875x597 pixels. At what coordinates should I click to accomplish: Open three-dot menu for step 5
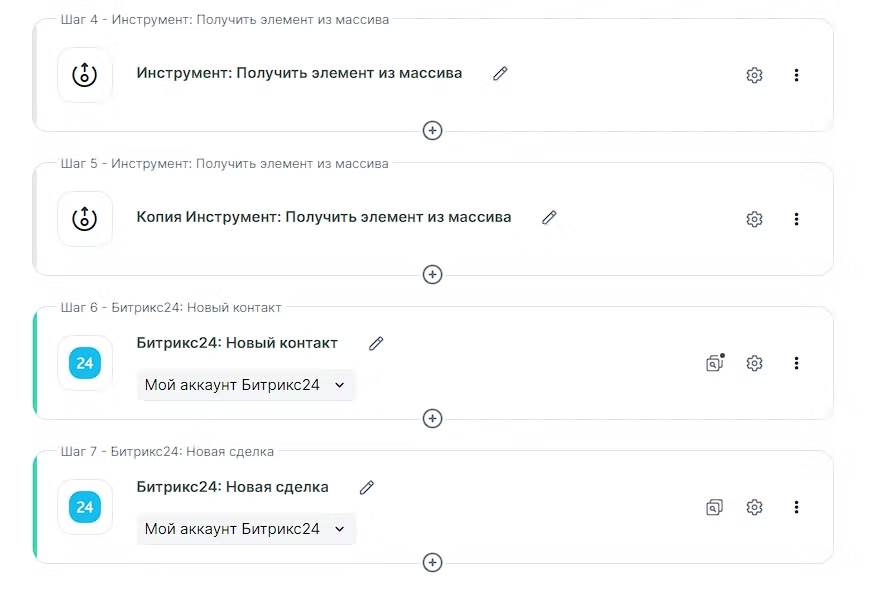(796, 219)
